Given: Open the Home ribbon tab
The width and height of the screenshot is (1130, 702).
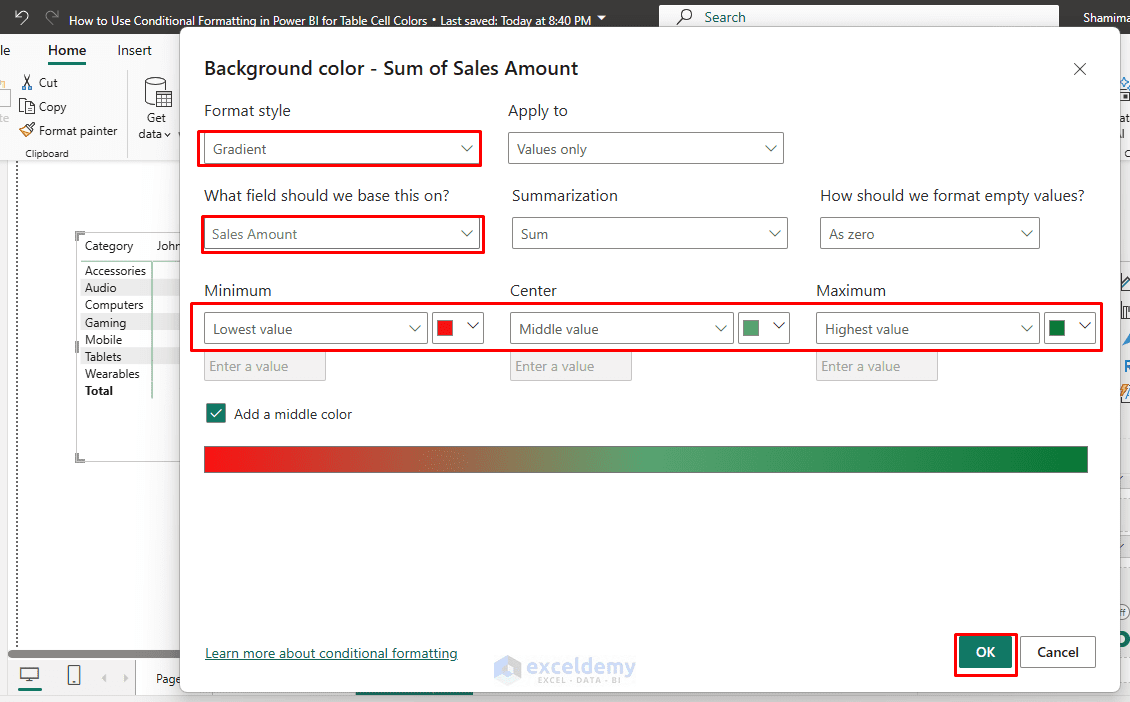Looking at the screenshot, I should (67, 50).
